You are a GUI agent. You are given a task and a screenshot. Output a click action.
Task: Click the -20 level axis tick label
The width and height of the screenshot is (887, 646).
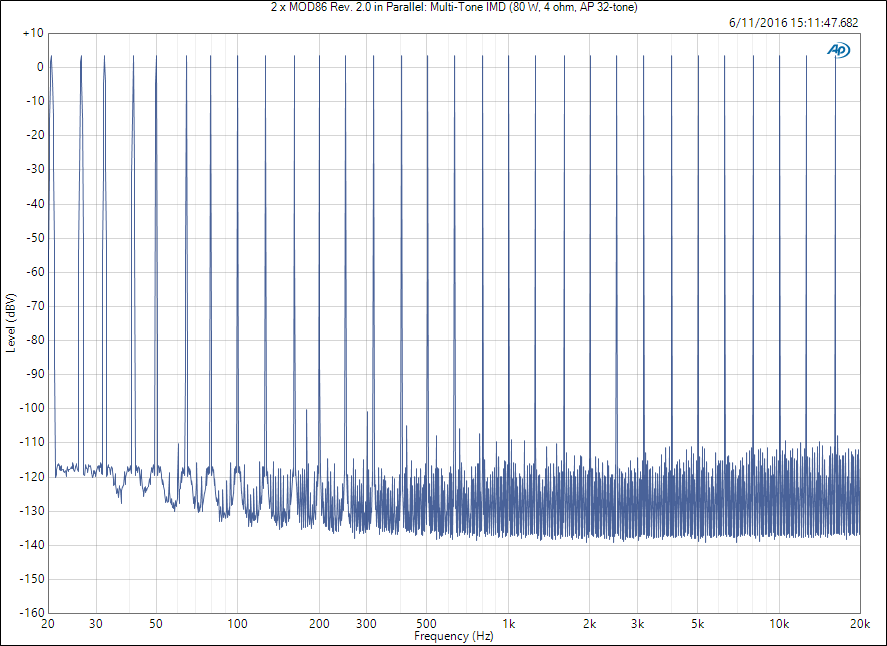click(35, 135)
